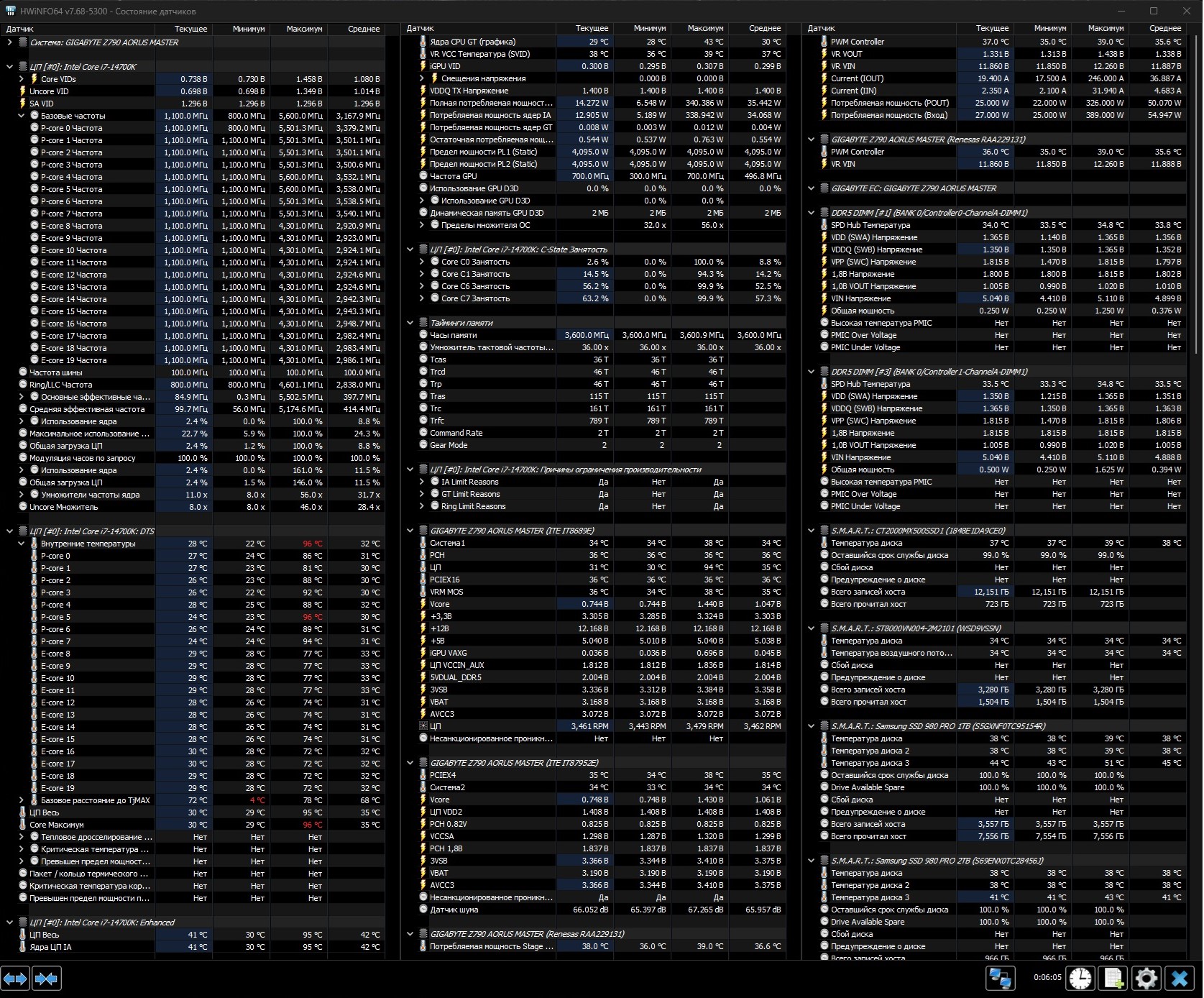
Task: Click the lightning icon beside iGPU VID
Action: 423,66
